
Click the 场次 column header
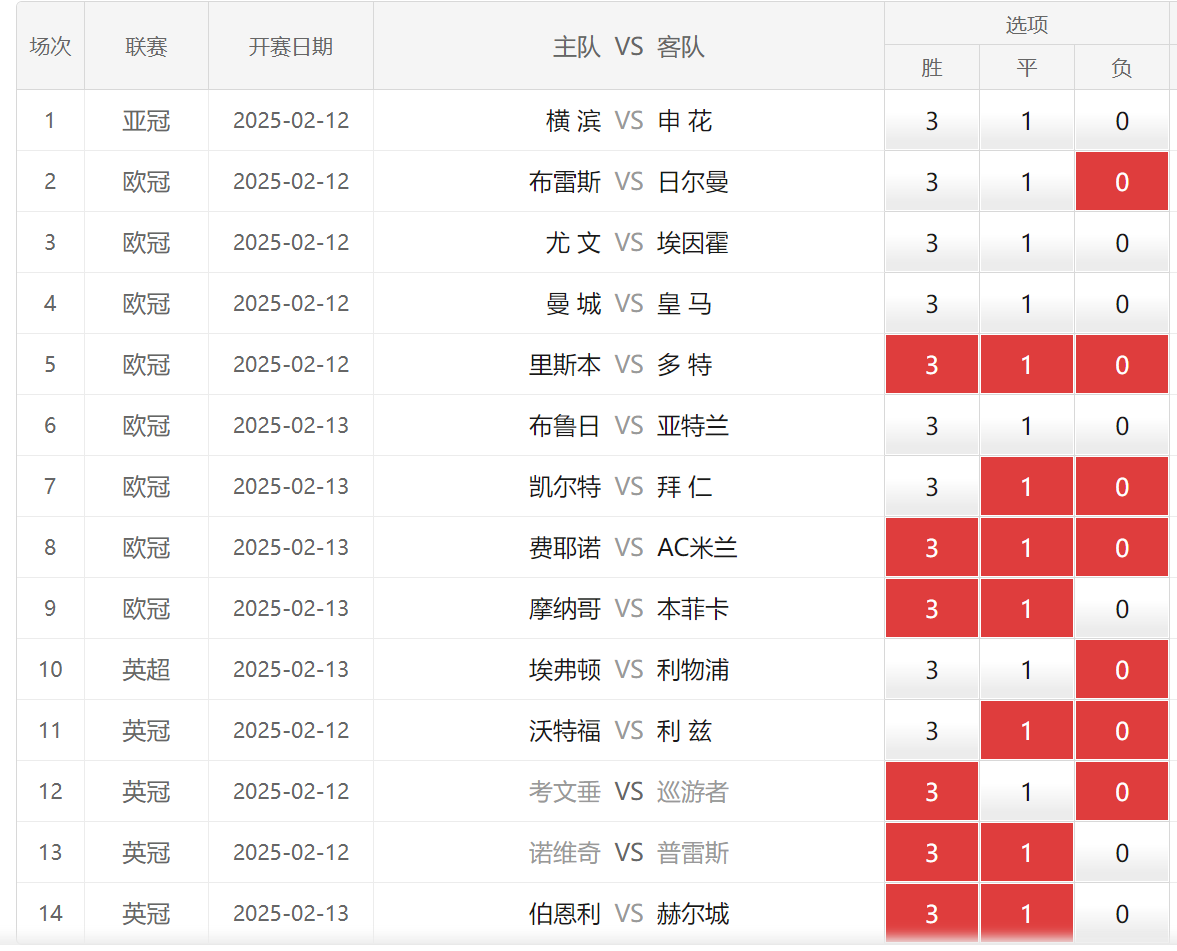coord(50,47)
